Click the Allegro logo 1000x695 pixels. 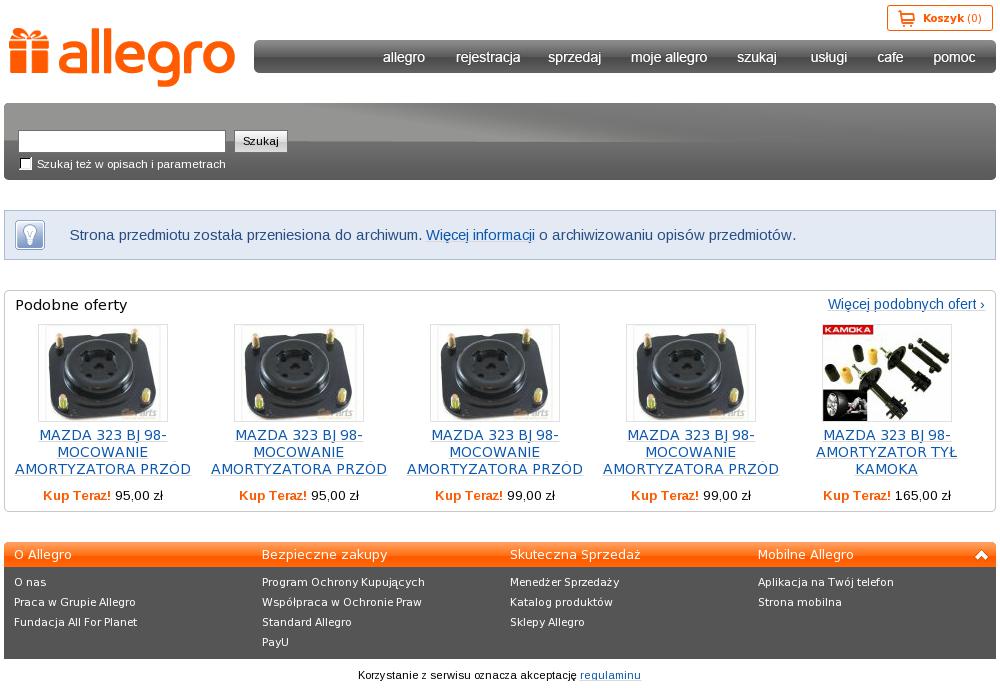pos(122,57)
